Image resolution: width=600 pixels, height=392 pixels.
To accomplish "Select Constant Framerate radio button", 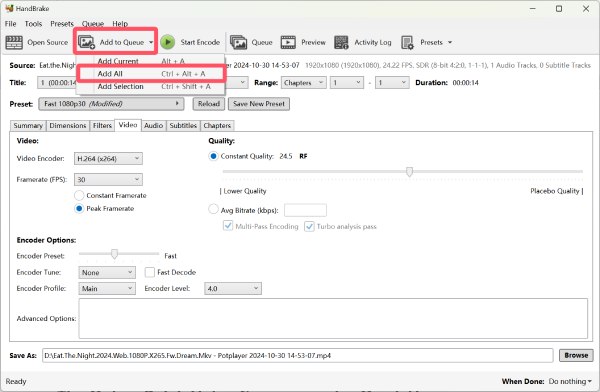I will [x=79, y=195].
